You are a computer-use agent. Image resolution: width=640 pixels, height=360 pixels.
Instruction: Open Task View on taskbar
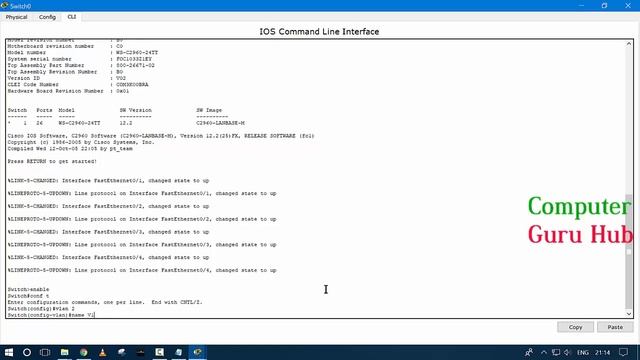click(x=45, y=352)
